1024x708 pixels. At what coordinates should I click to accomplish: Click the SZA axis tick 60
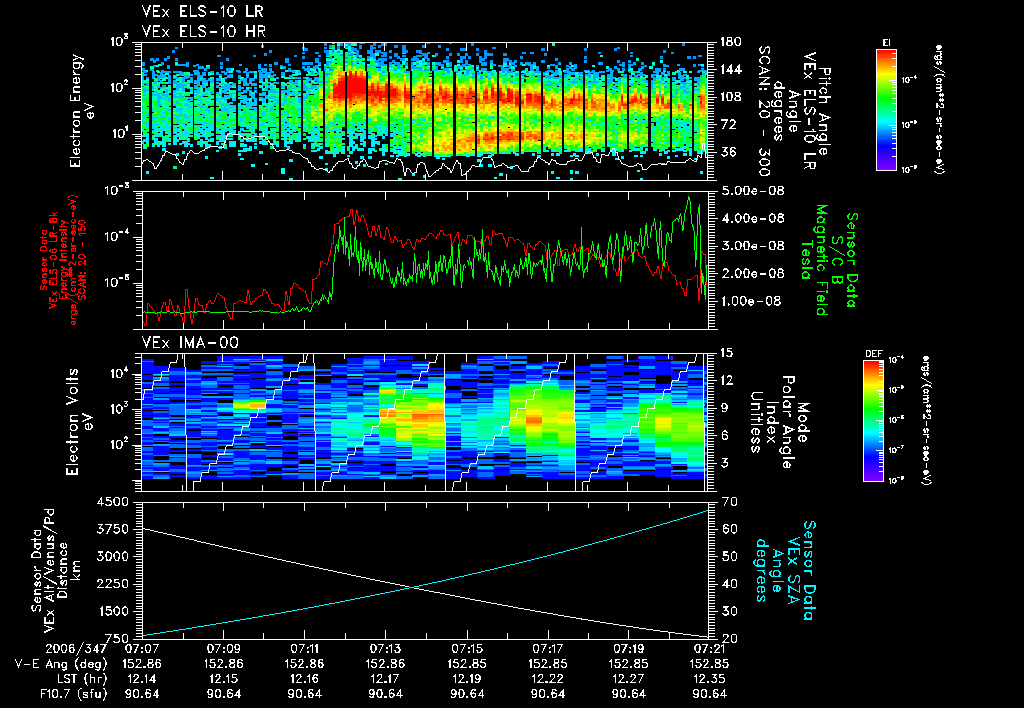coord(730,529)
